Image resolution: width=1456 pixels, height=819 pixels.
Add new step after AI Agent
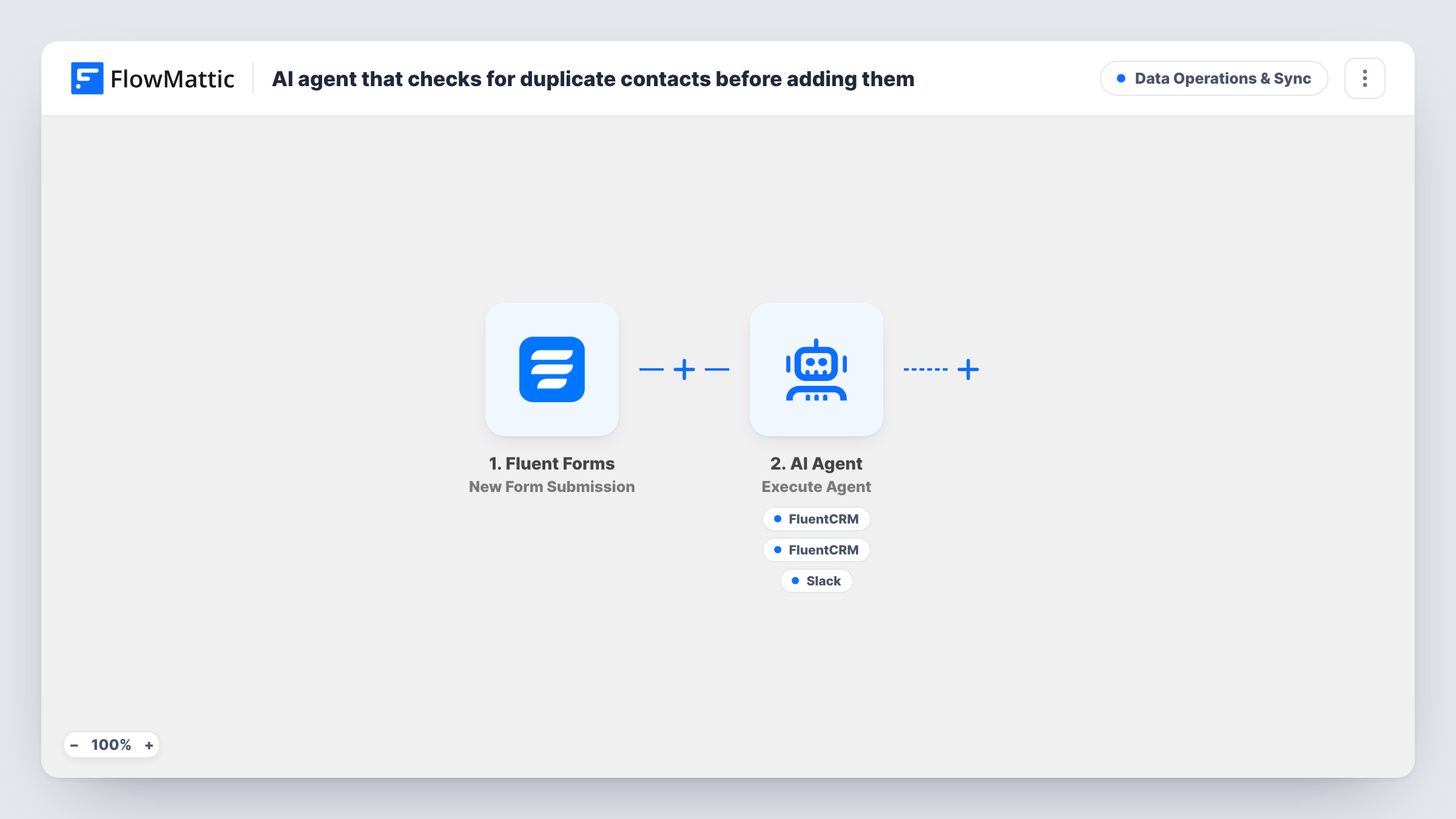968,369
